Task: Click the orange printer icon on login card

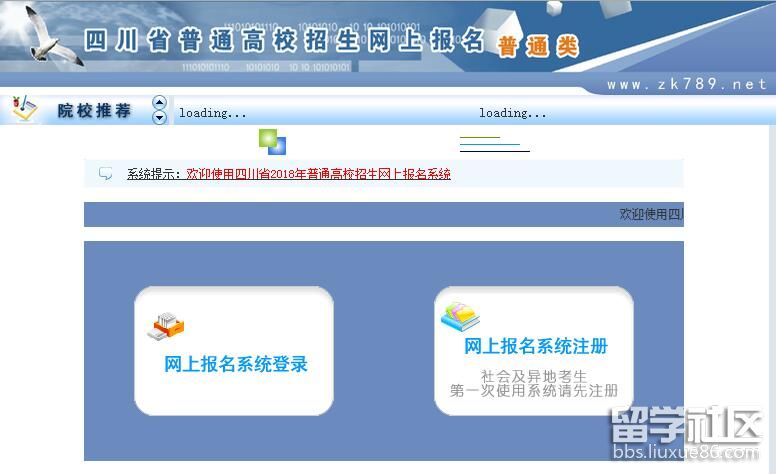Action: pos(166,325)
